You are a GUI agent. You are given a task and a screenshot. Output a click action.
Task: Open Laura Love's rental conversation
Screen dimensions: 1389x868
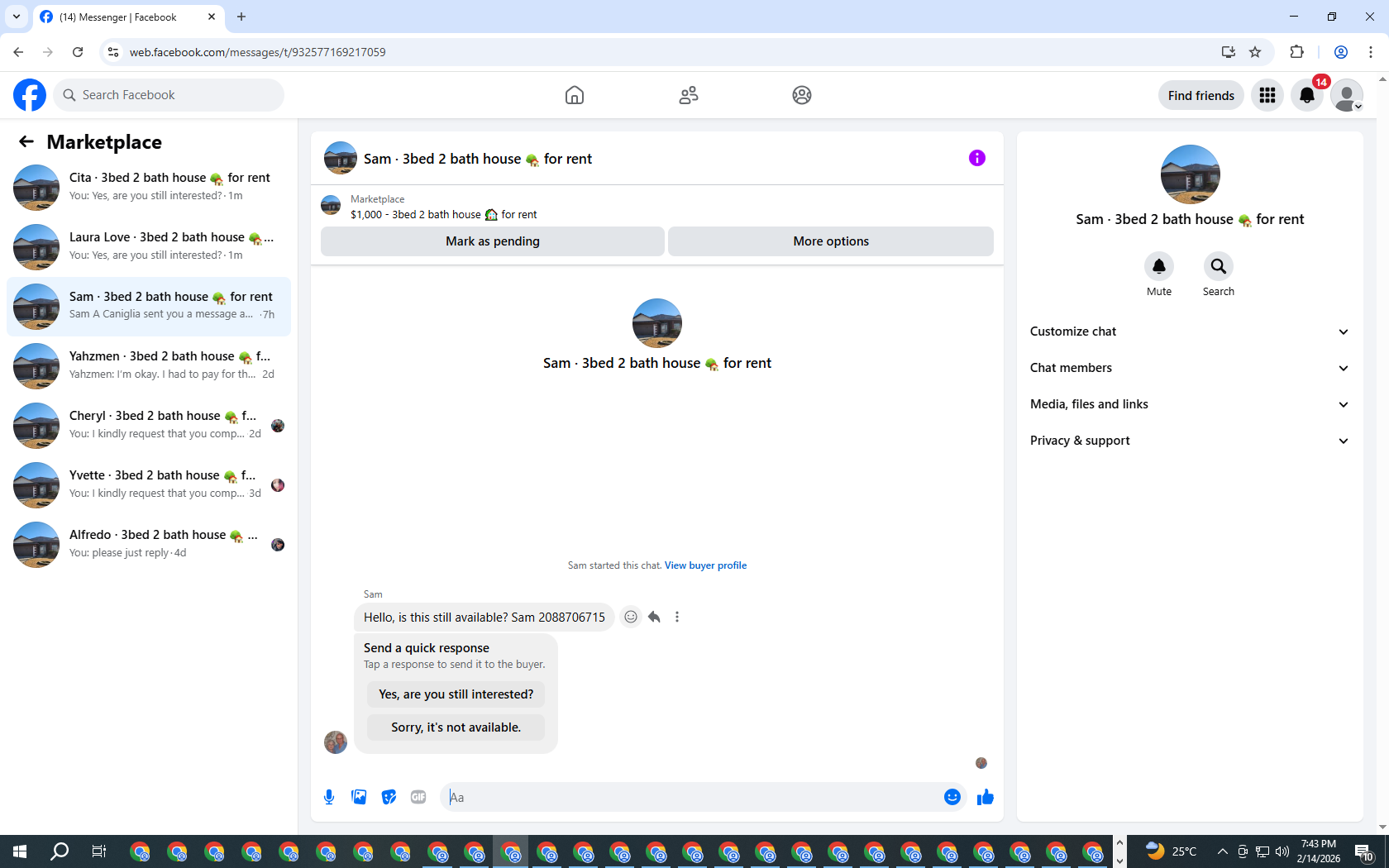coord(149,246)
